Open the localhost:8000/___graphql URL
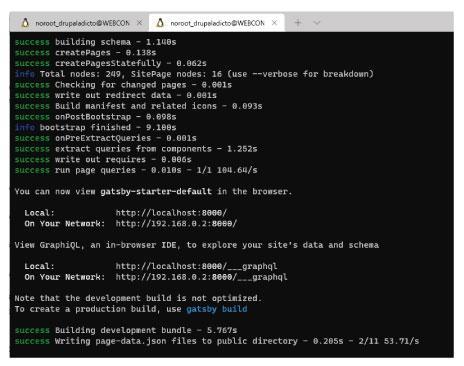 [196, 266]
